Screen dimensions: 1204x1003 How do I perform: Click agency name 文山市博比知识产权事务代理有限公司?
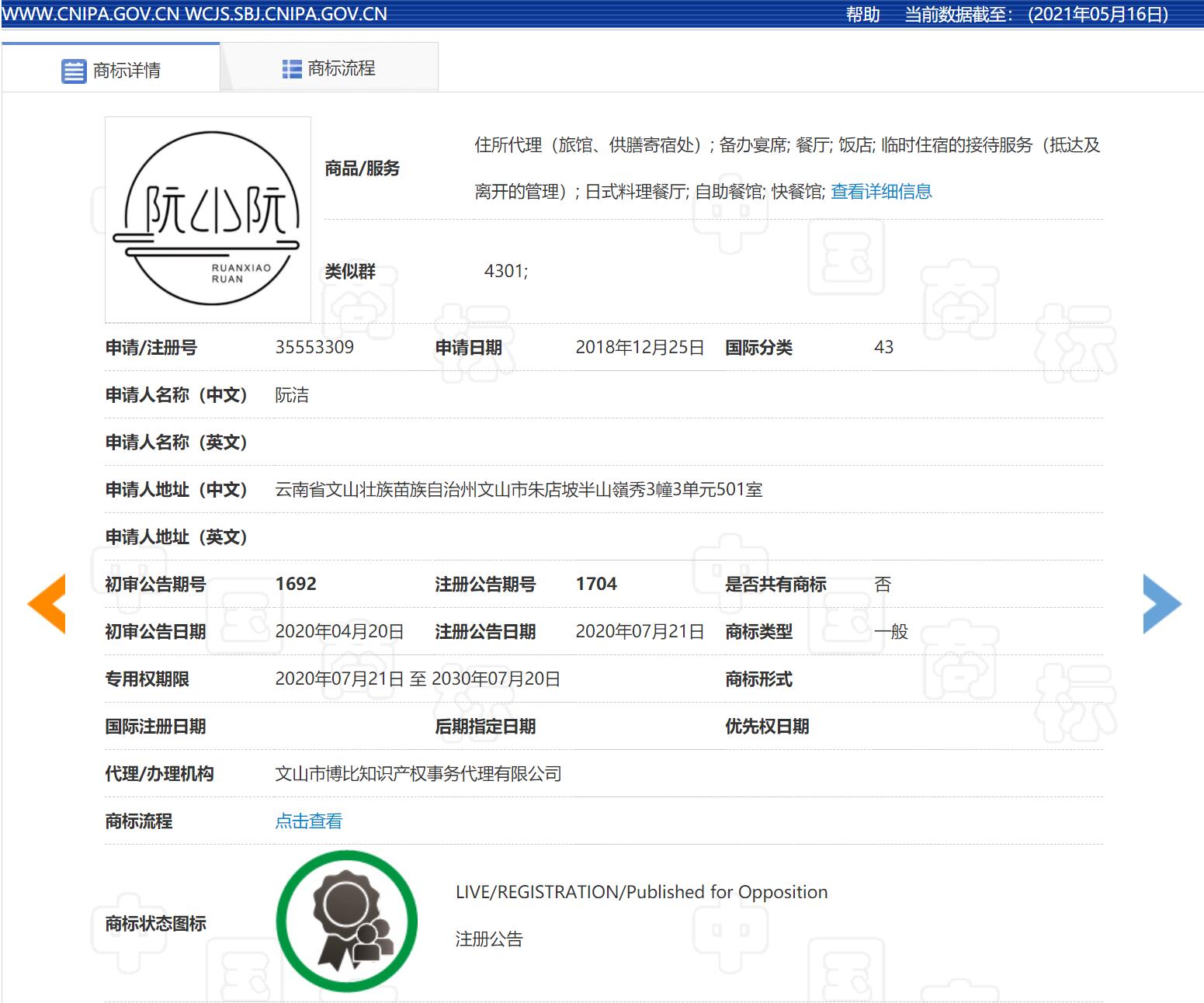pos(418,773)
